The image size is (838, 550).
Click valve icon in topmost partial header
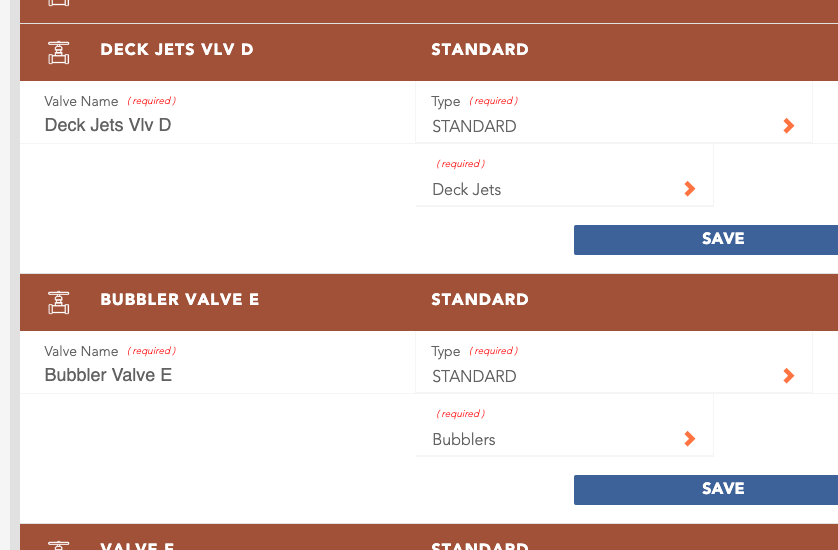59,3
